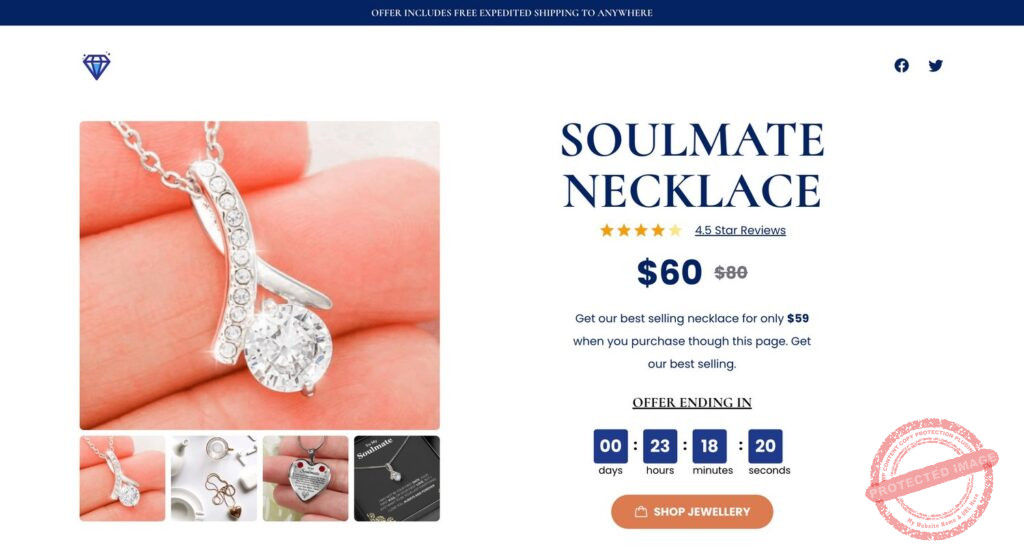Open the 4.5 Star Reviews link
This screenshot has width=1024, height=553.
740,230
